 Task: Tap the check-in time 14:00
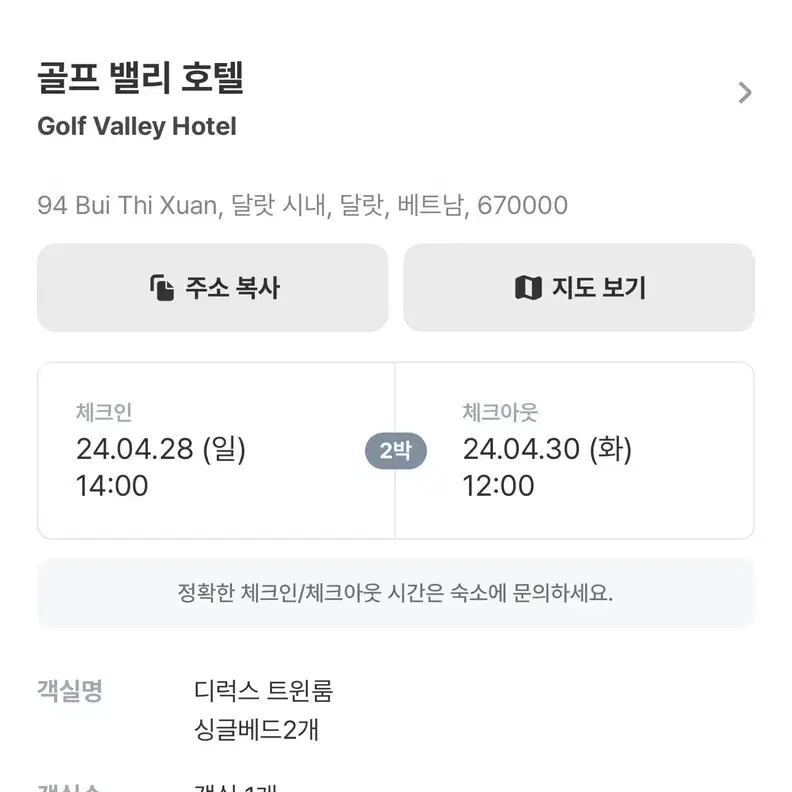point(112,486)
